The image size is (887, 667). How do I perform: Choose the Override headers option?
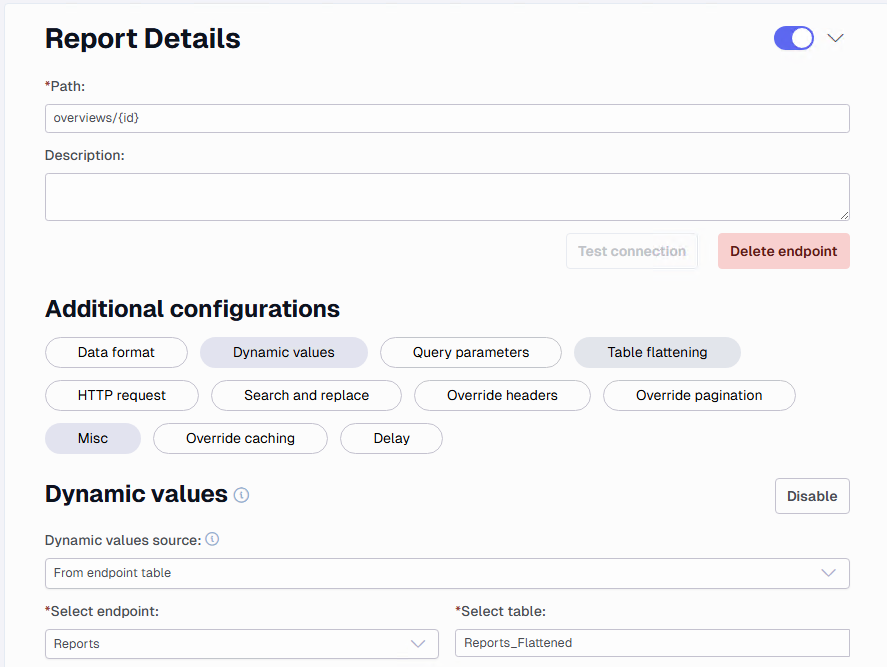tap(502, 395)
